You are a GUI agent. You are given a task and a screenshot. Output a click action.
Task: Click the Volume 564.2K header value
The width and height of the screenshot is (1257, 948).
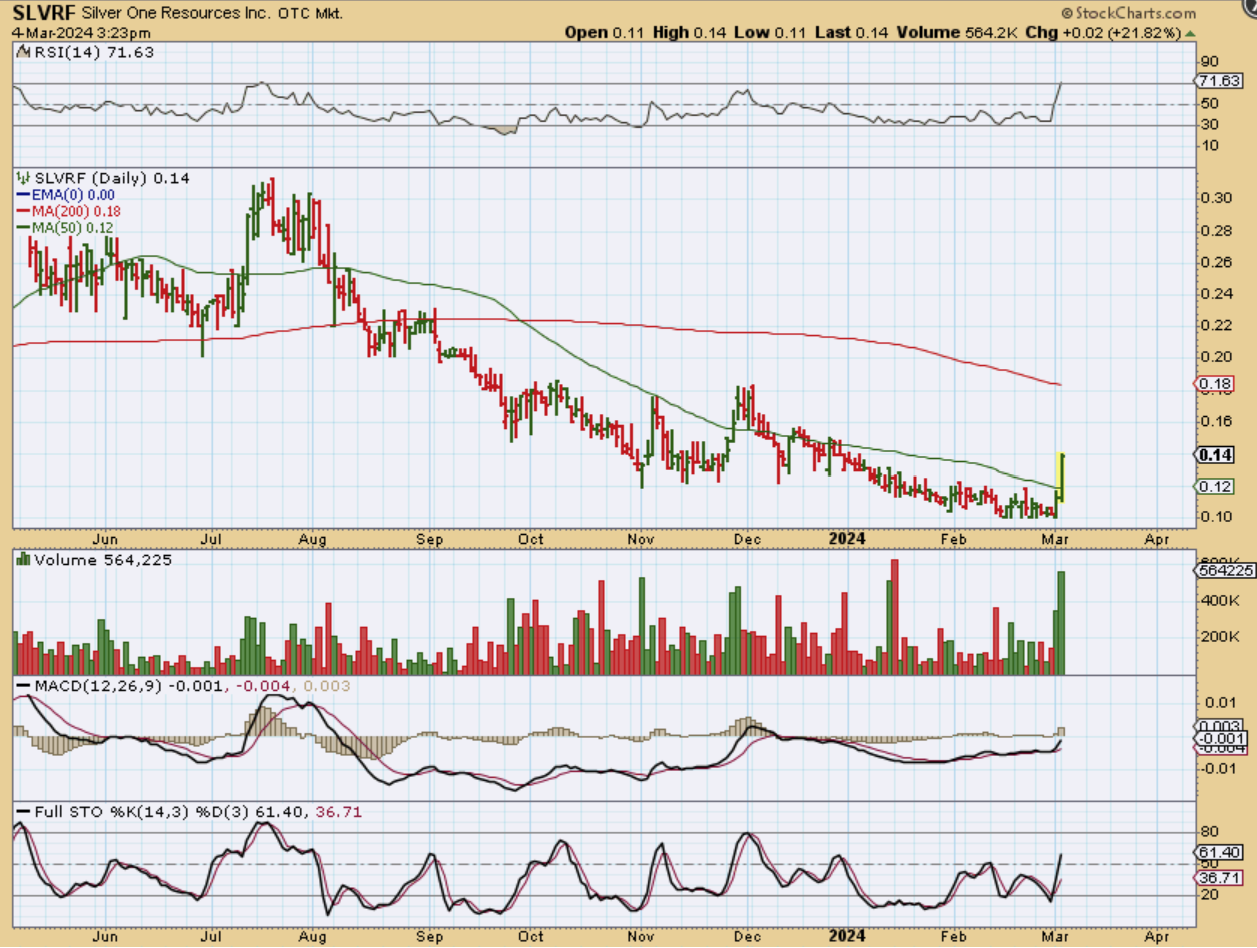click(957, 32)
